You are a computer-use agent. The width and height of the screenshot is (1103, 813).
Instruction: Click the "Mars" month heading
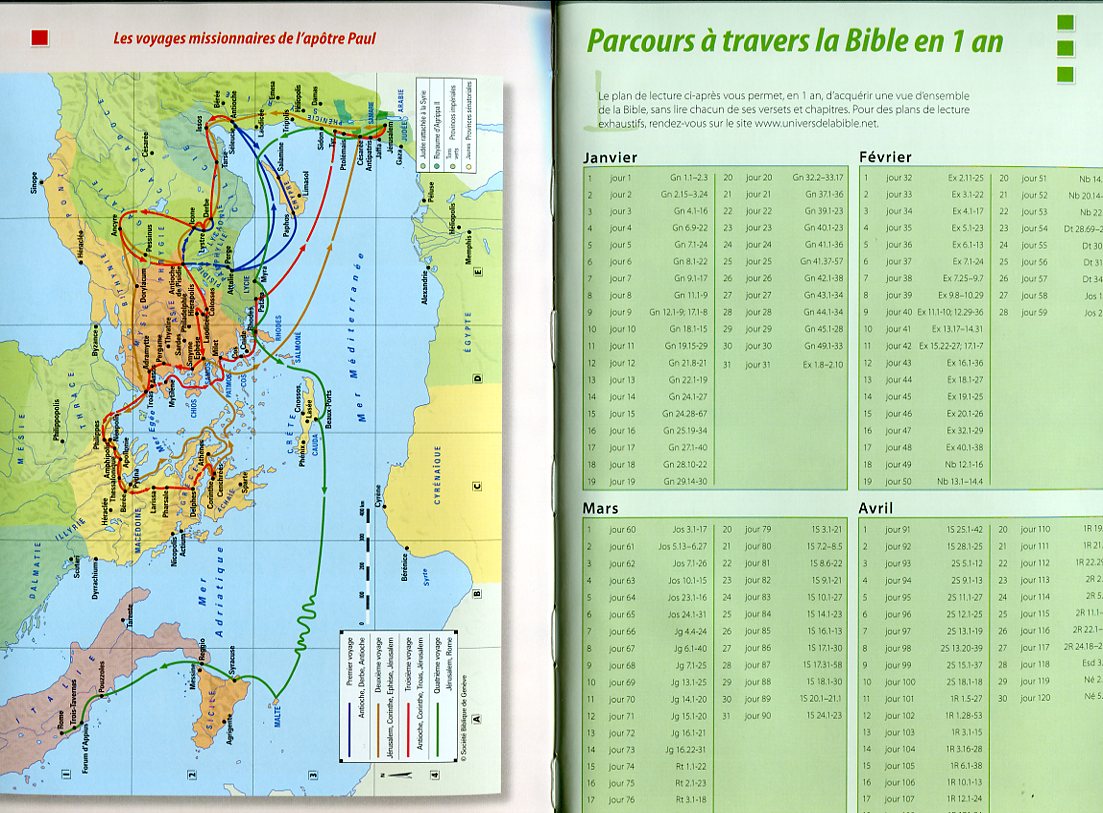tap(600, 508)
